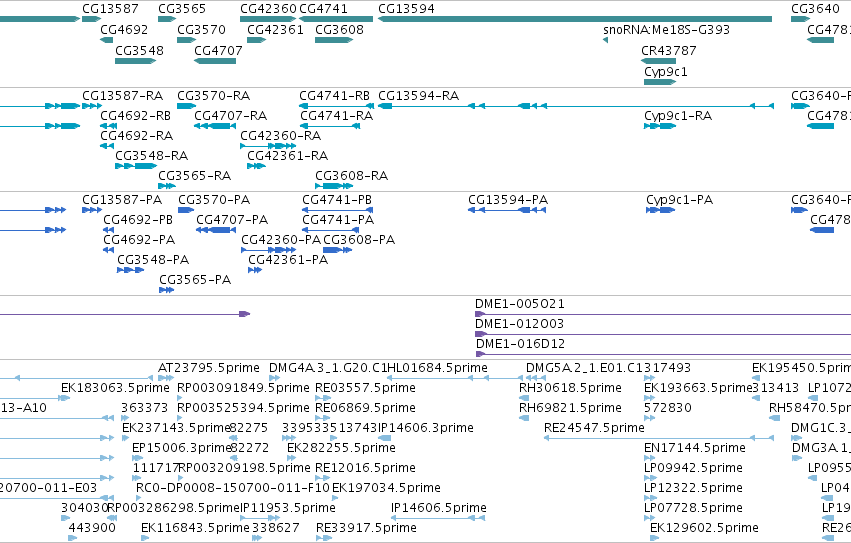Select the CG4692 gene label

pyautogui.click(x=124, y=29)
